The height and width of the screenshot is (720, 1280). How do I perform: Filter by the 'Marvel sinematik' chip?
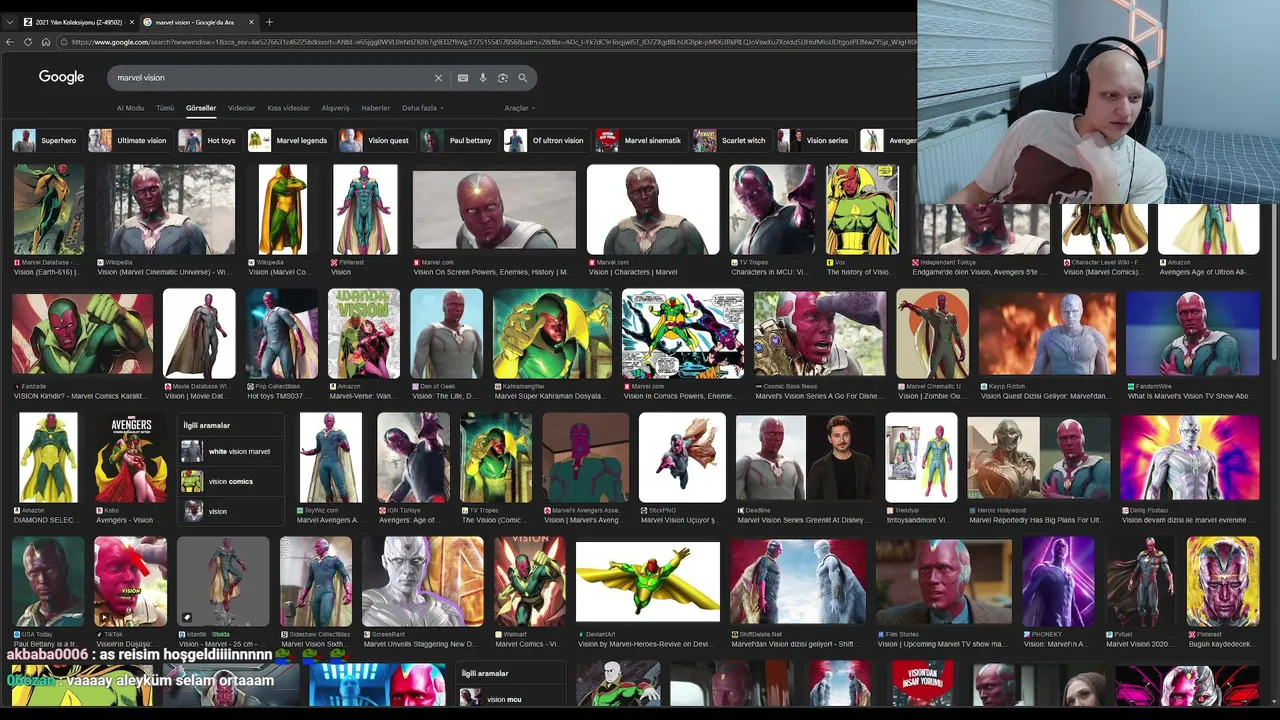[640, 140]
